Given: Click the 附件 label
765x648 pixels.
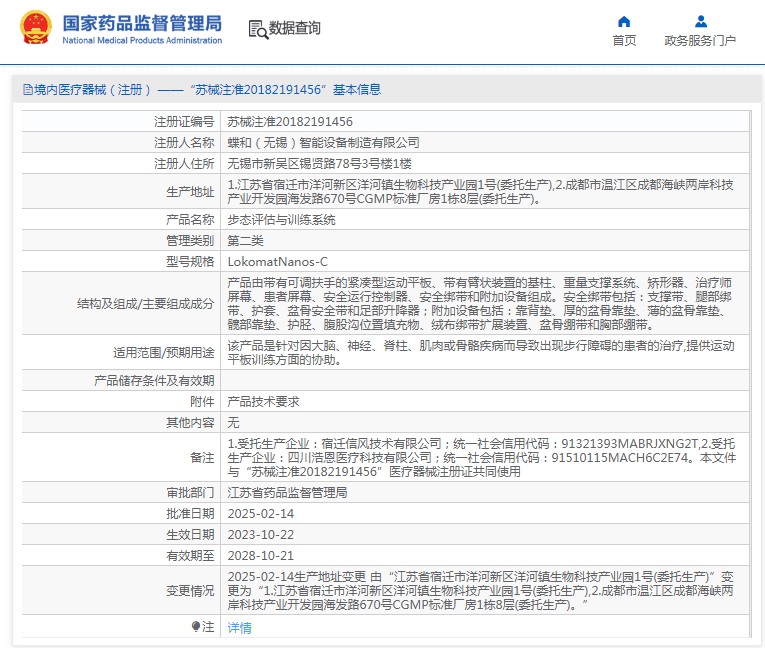Looking at the screenshot, I should (202, 402).
